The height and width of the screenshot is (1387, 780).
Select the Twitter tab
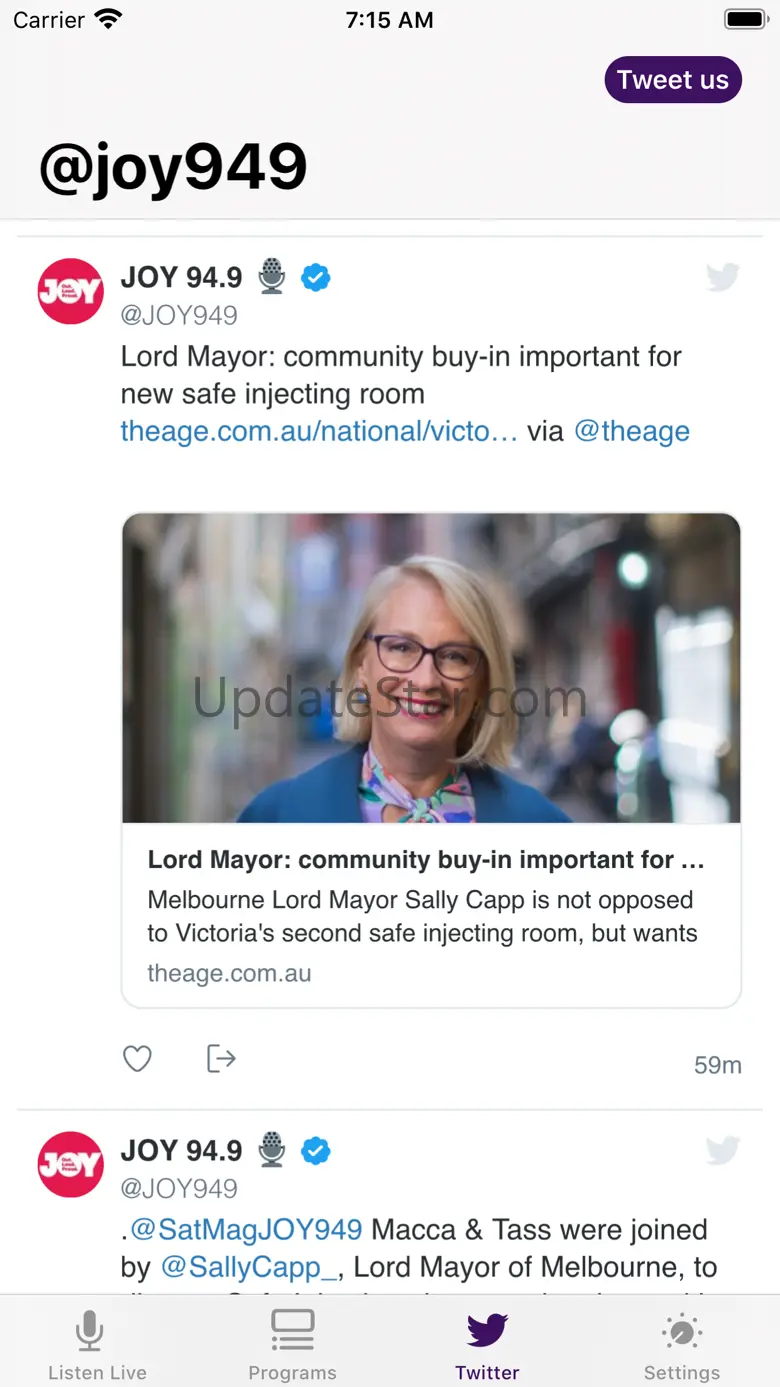(487, 1345)
